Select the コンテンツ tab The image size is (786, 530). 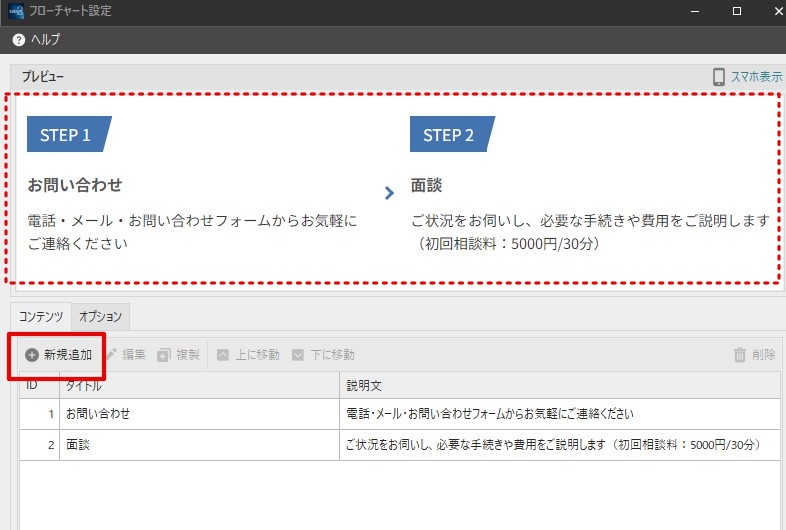pos(41,316)
